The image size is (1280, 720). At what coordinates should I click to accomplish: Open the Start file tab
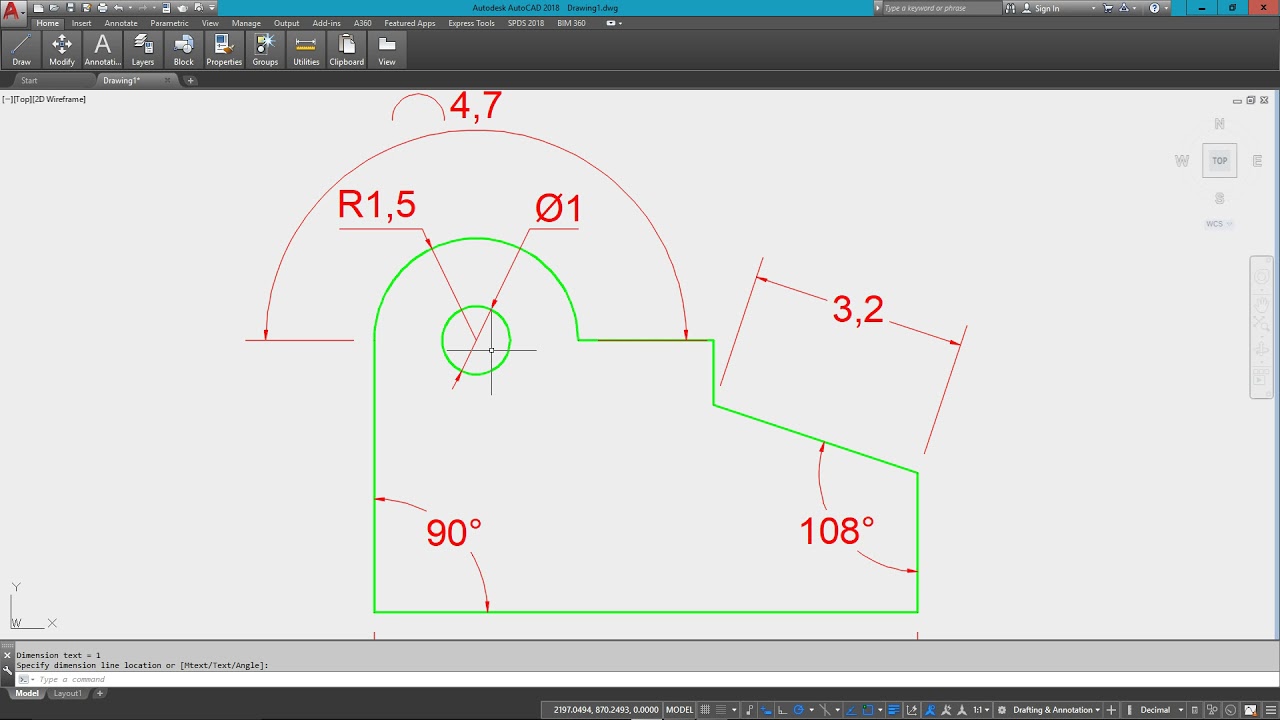click(29, 80)
